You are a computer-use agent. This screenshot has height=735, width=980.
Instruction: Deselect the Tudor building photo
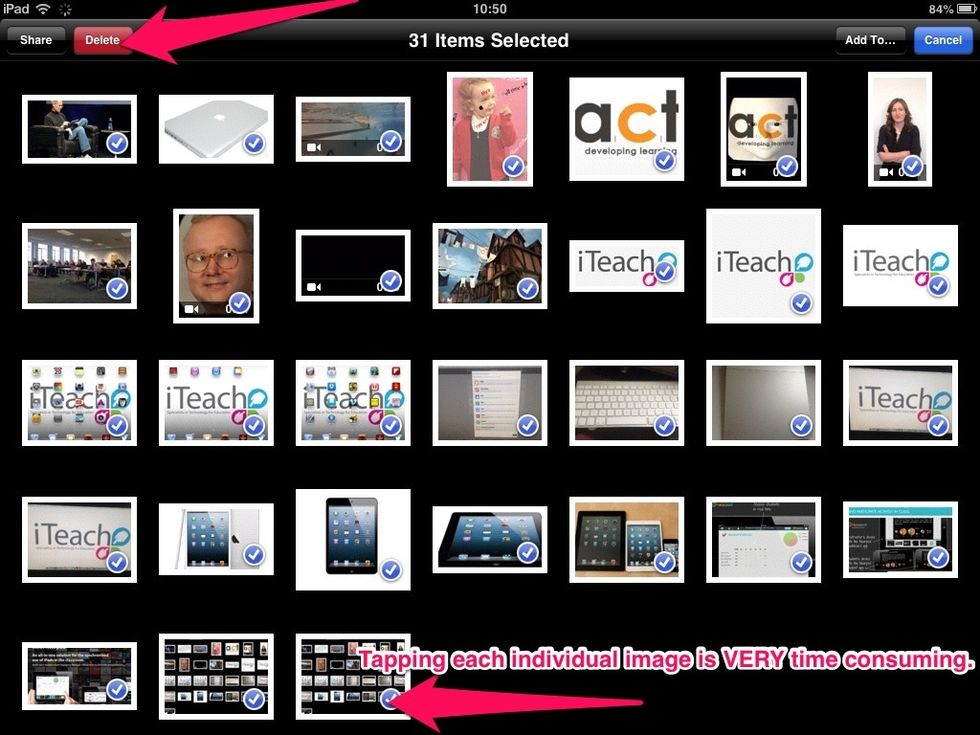click(x=528, y=287)
